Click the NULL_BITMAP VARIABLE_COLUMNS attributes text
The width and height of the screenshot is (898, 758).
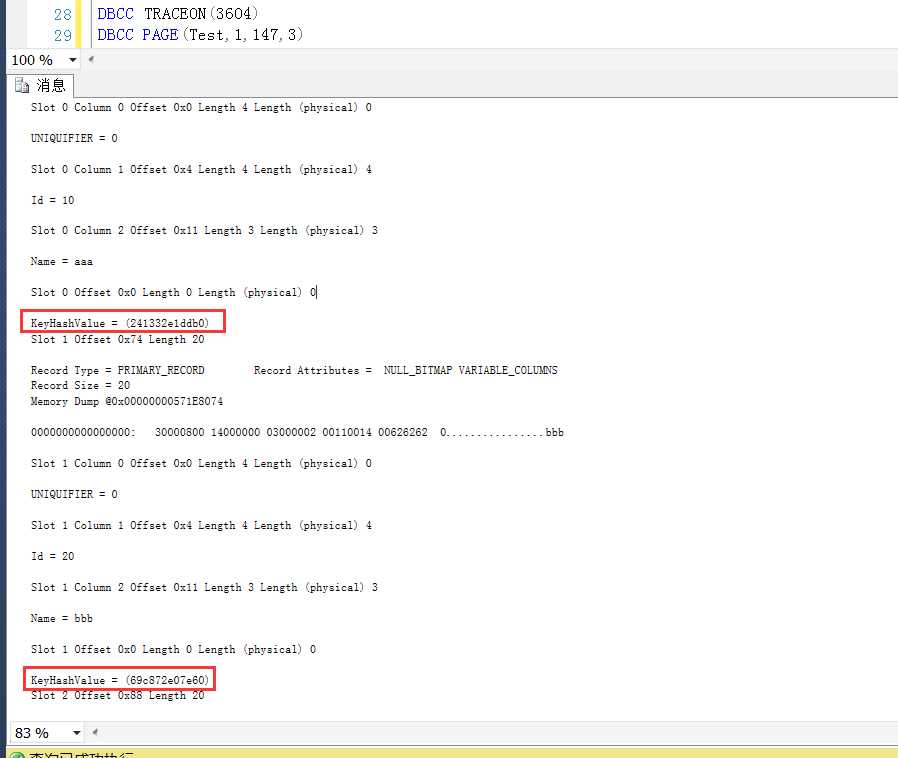pos(470,370)
